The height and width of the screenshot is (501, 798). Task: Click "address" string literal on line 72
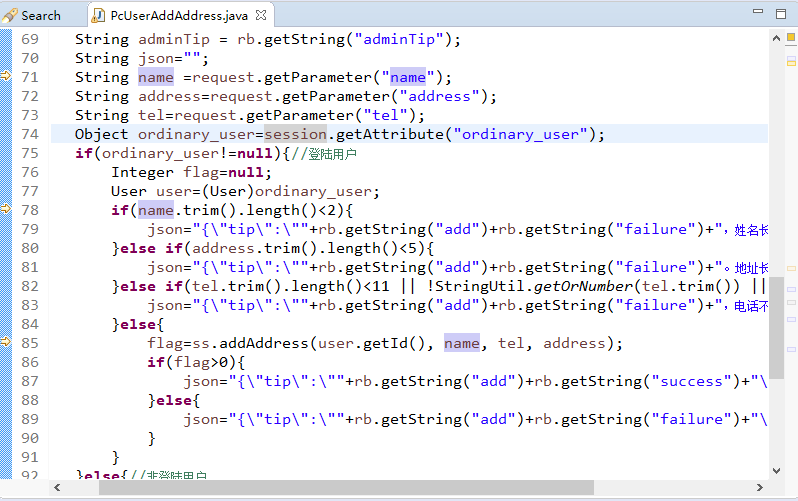pos(440,96)
